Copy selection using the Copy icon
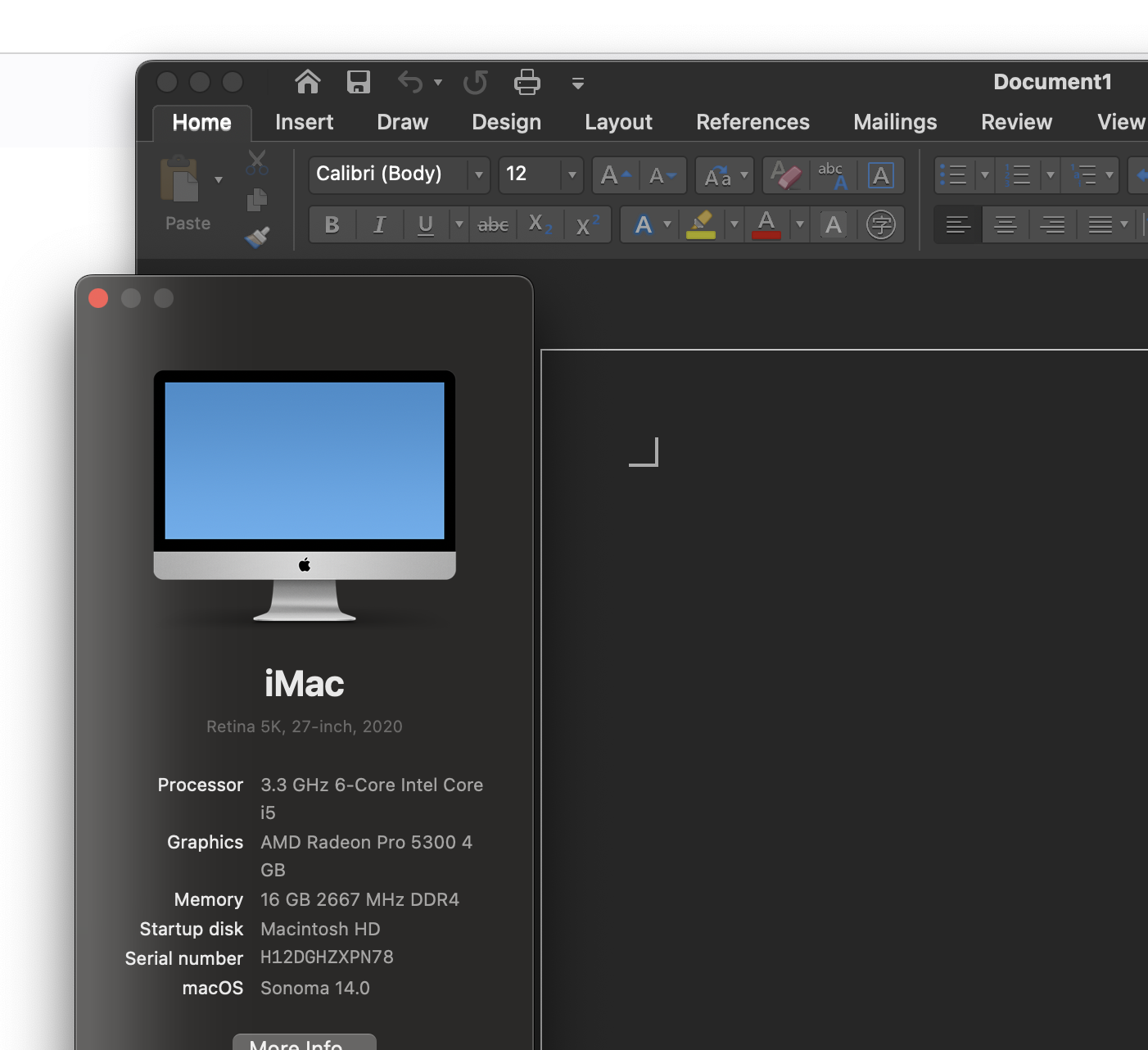The height and width of the screenshot is (1050, 1148). 257,200
